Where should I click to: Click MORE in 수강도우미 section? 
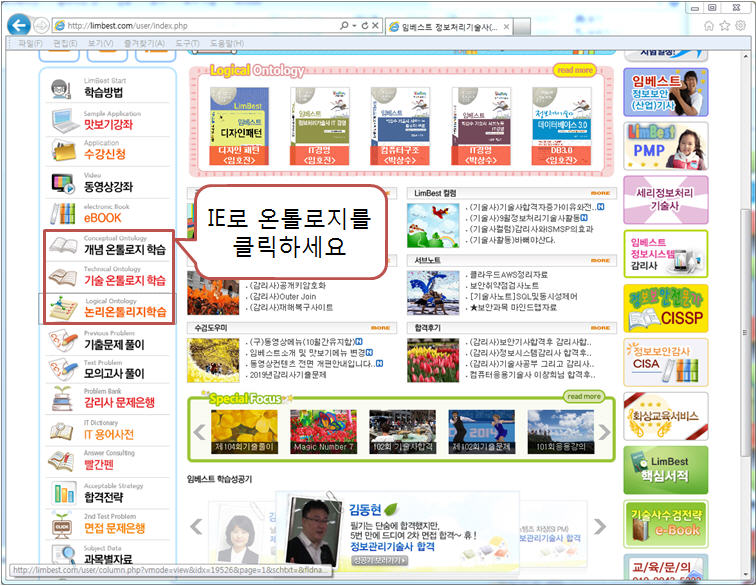click(x=381, y=328)
